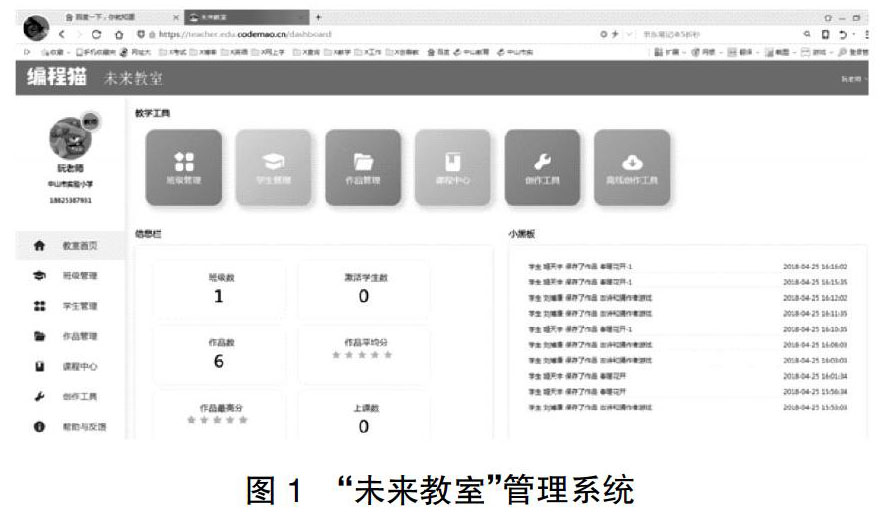Expand the 阮老师 user menu in header

853,79
